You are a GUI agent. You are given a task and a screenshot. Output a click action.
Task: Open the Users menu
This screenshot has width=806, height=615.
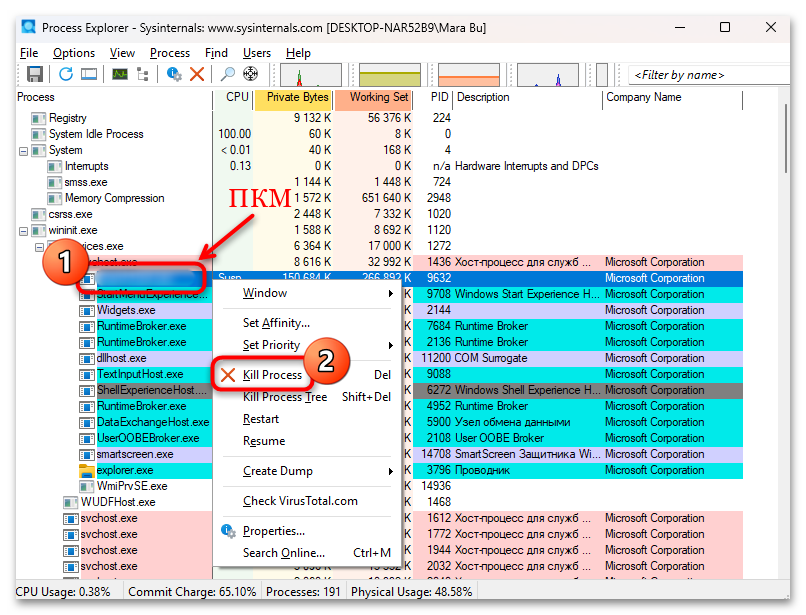(x=257, y=53)
